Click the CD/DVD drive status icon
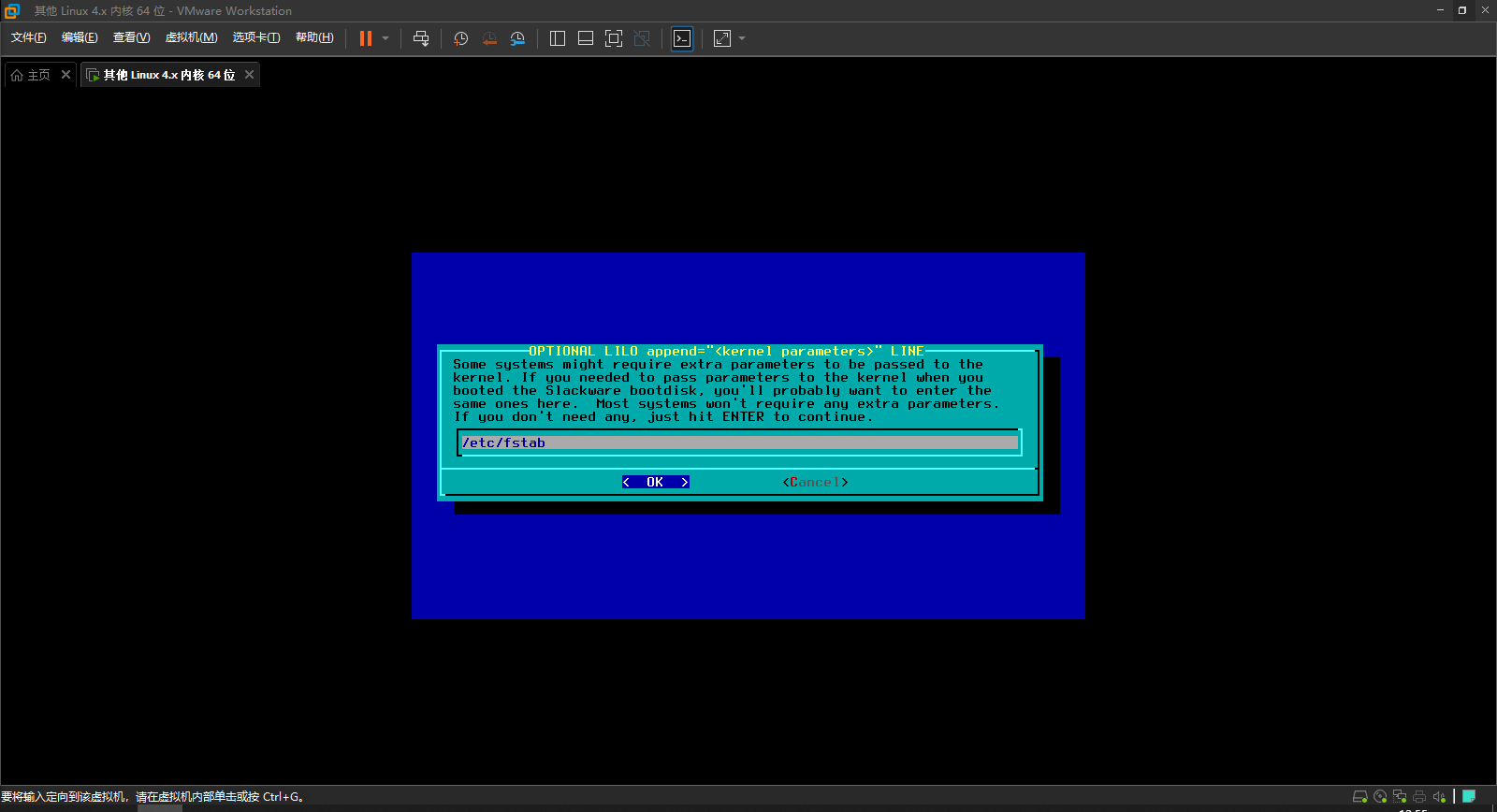 pyautogui.click(x=1380, y=797)
